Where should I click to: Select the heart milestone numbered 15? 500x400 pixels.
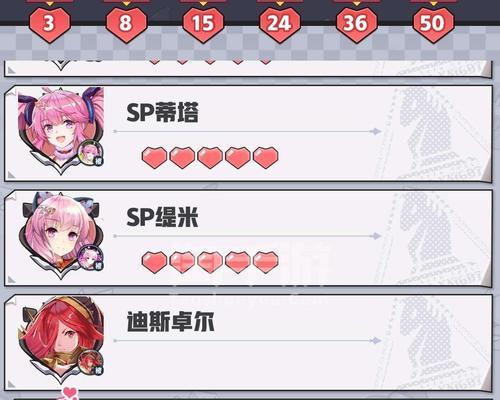(x=203, y=25)
